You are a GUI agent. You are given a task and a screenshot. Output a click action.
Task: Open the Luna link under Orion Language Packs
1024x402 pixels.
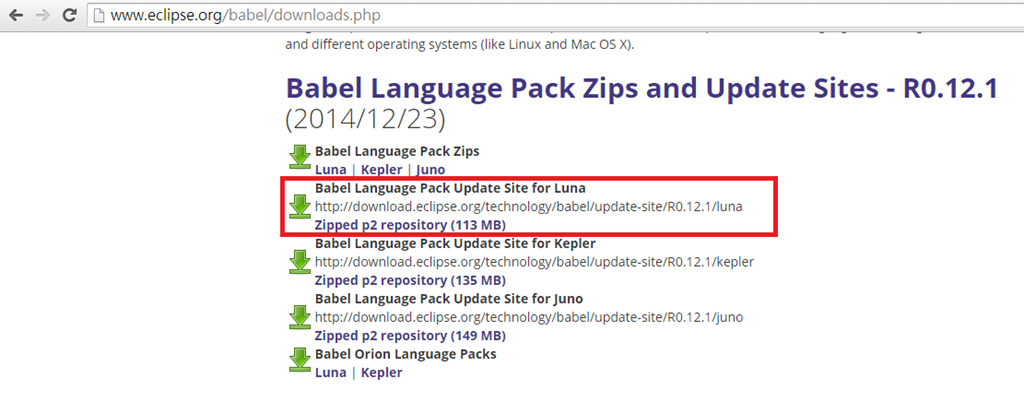pyautogui.click(x=330, y=372)
